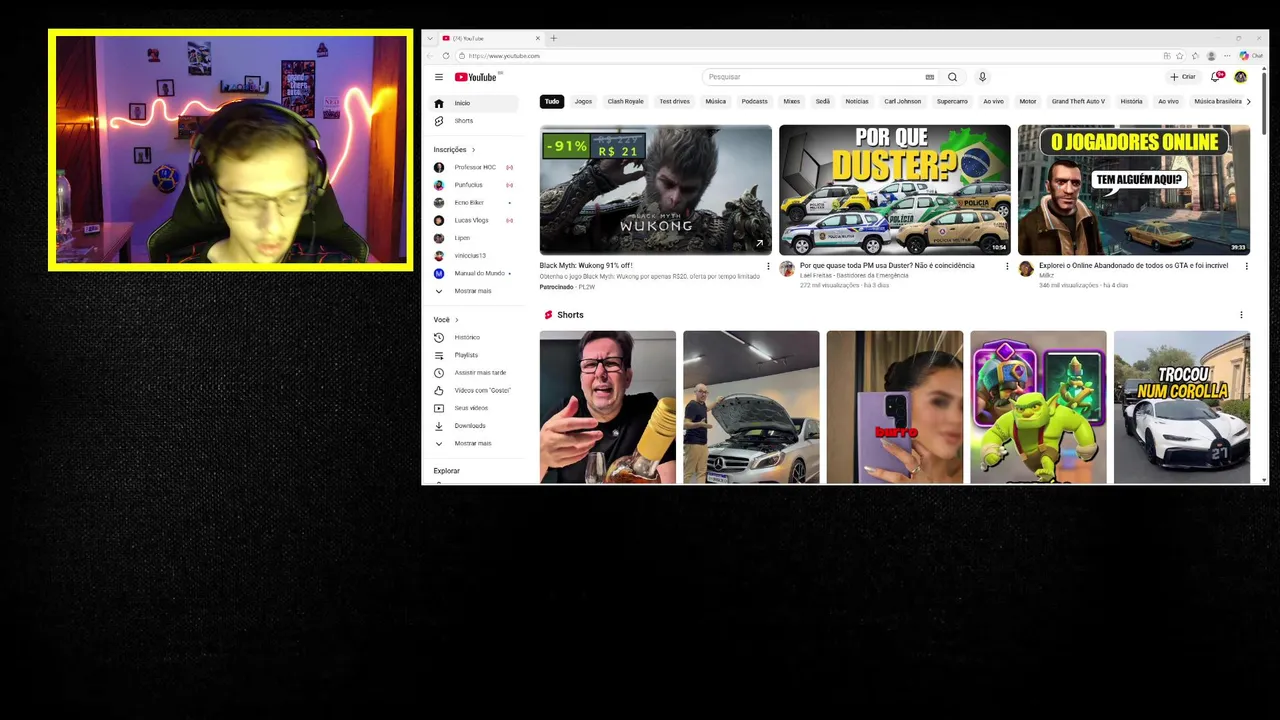Open the Trocou Num Corolla short
The image size is (1280, 720).
(1182, 407)
